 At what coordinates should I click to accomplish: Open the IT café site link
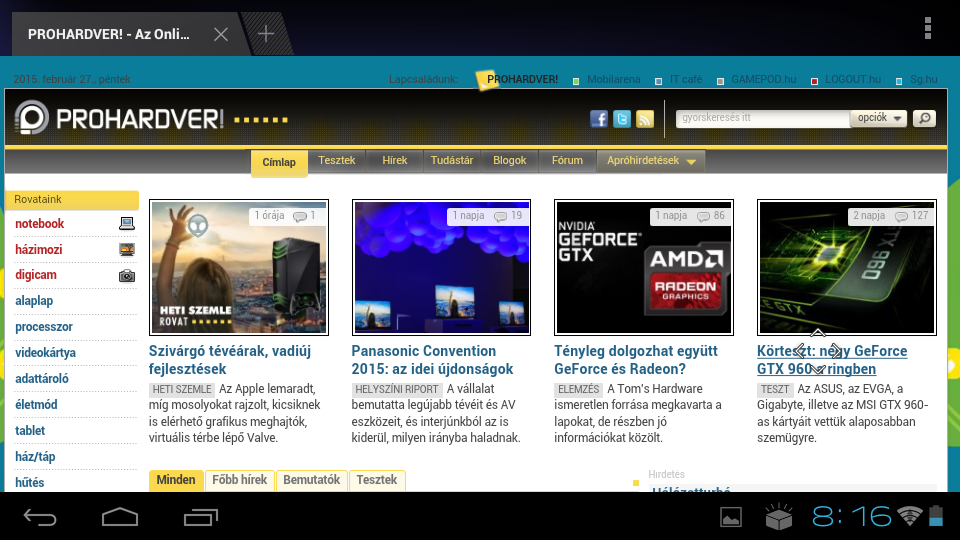pyautogui.click(x=686, y=80)
